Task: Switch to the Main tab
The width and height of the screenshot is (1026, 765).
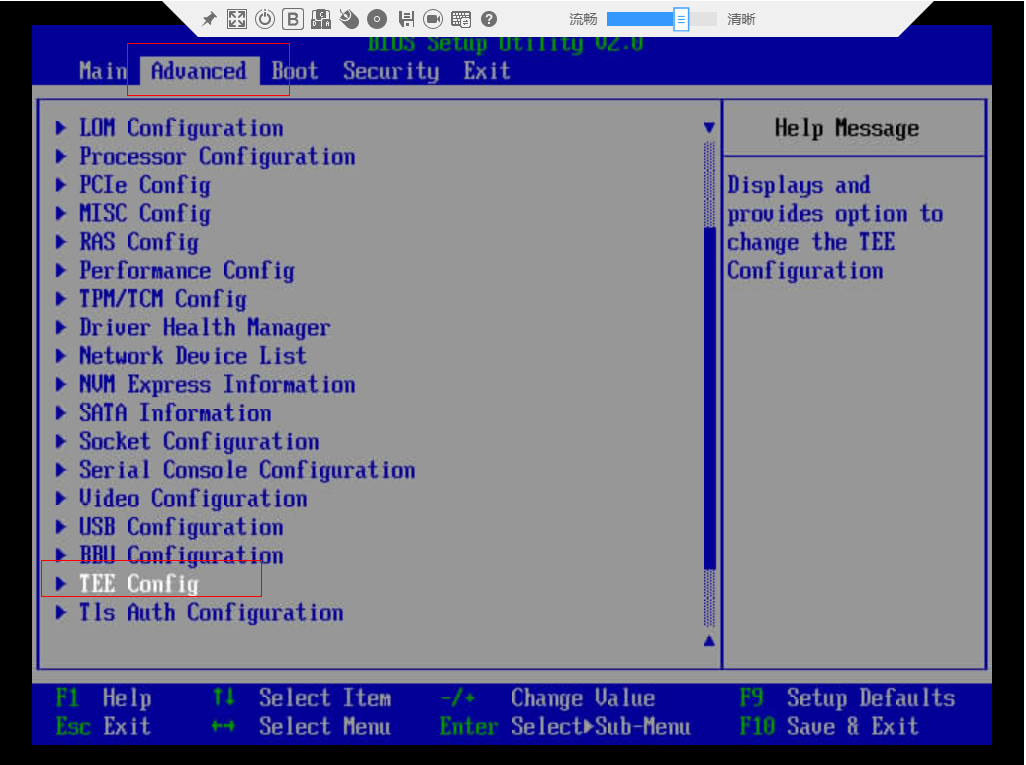Action: tap(103, 71)
